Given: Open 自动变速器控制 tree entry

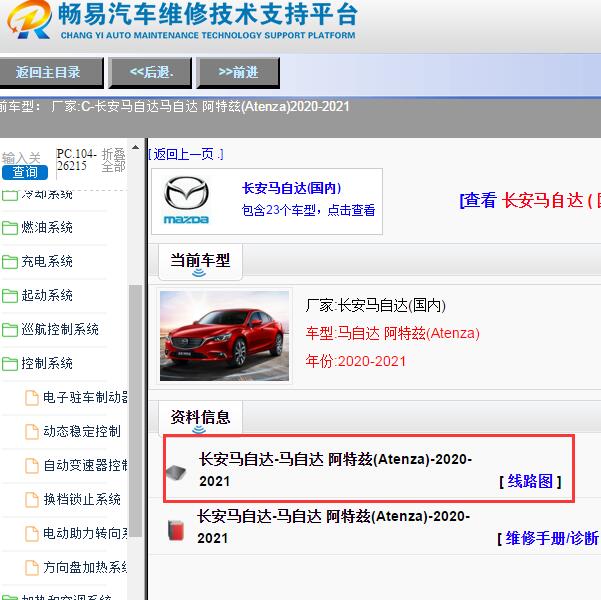Looking at the screenshot, I should tap(85, 465).
